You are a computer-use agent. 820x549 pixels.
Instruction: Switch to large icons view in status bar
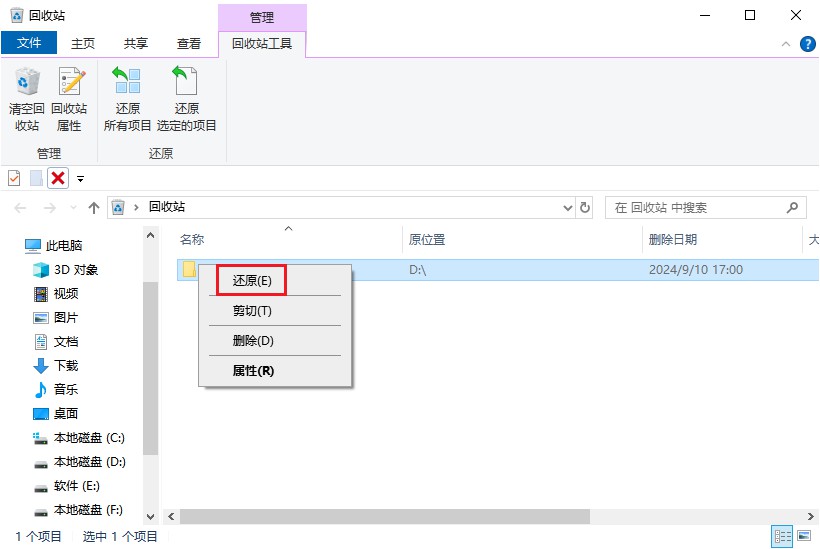[x=805, y=536]
